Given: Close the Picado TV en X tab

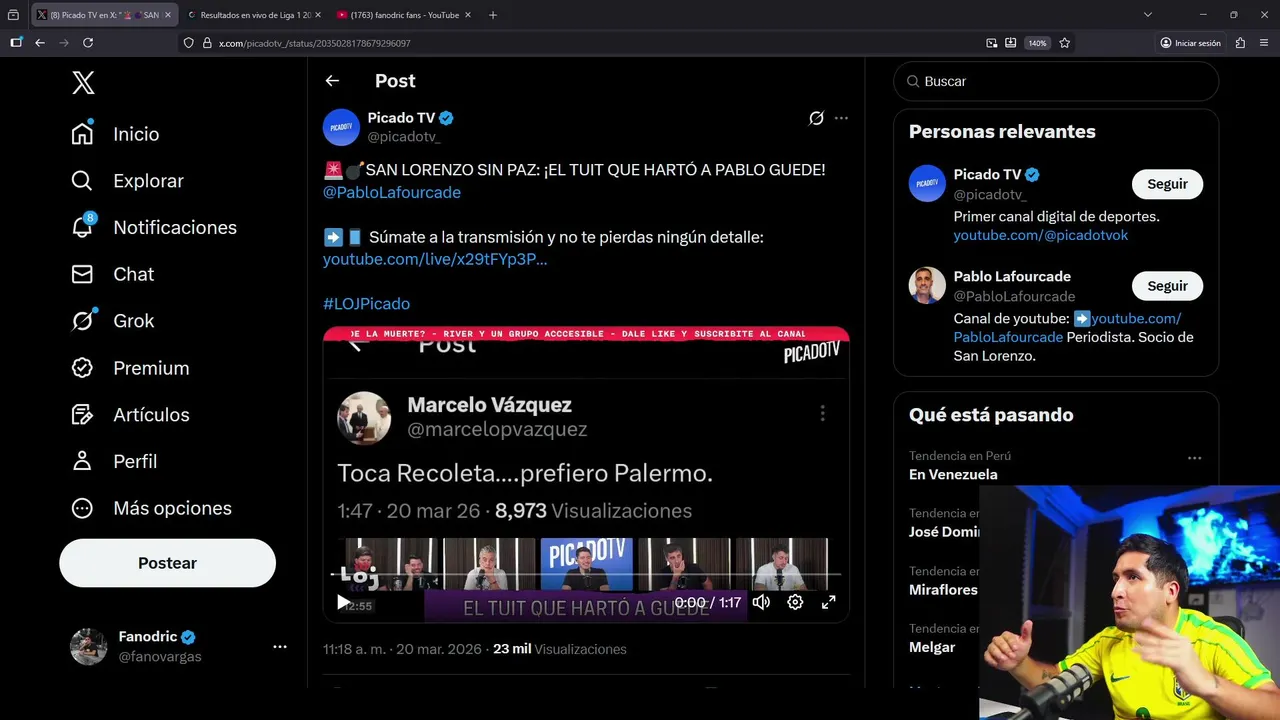Looking at the screenshot, I should 168,15.
